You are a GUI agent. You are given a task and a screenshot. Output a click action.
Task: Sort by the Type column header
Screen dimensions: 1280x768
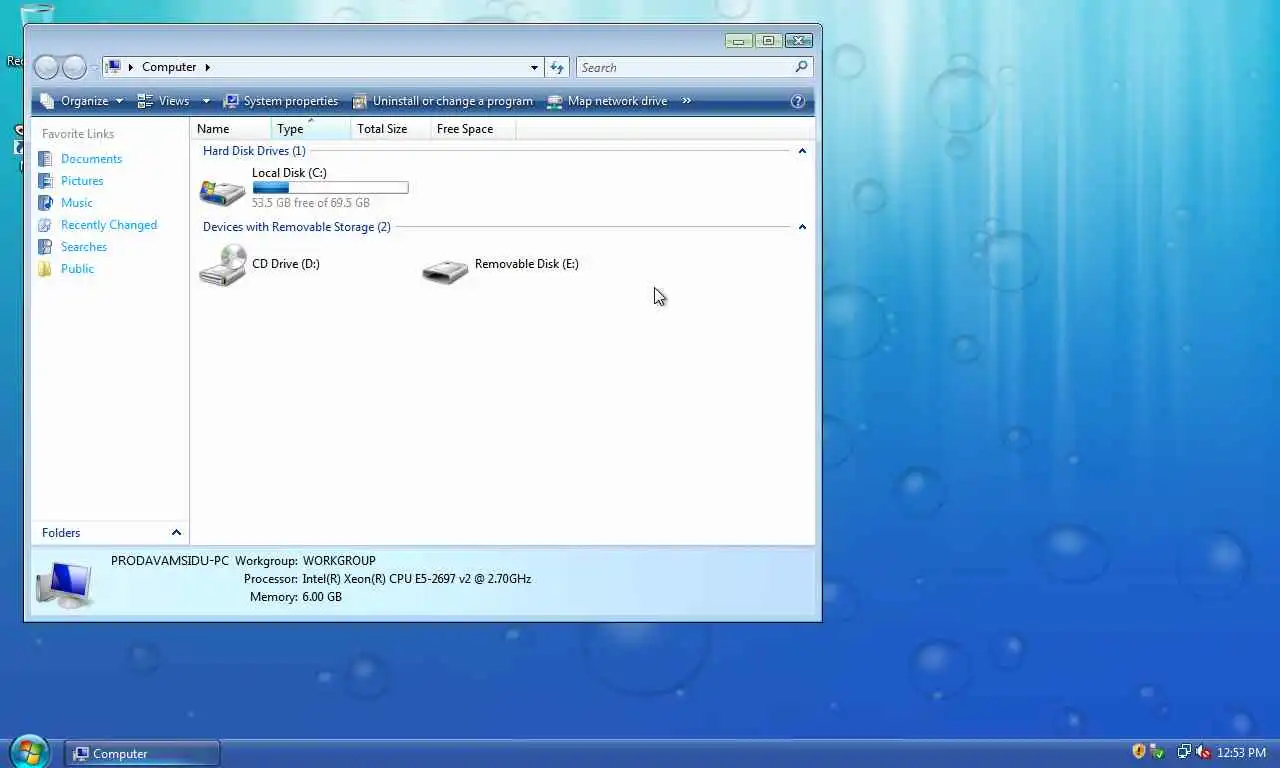[x=311, y=129]
